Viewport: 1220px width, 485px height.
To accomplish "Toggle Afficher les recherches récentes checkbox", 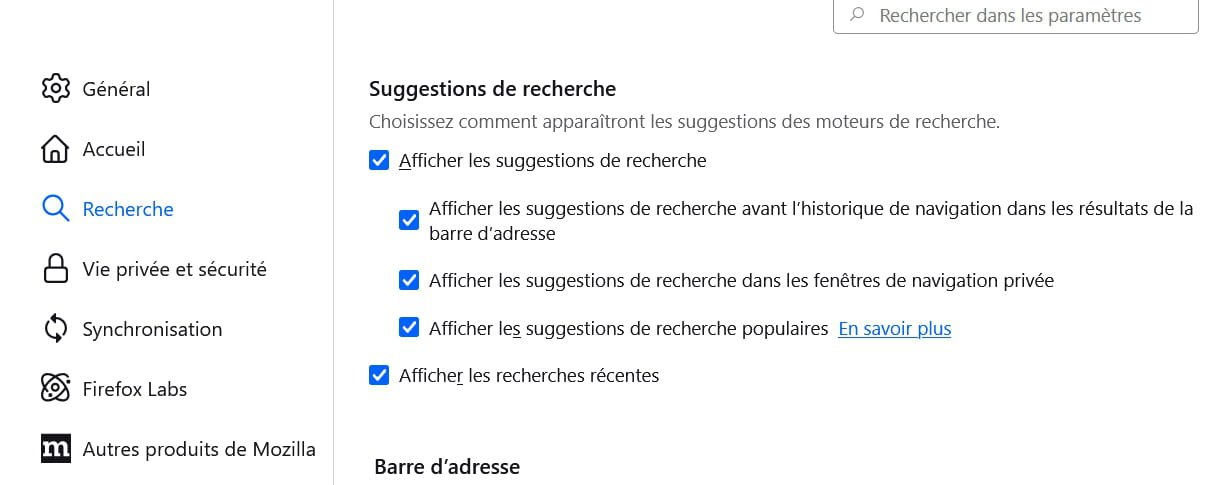I will point(379,375).
